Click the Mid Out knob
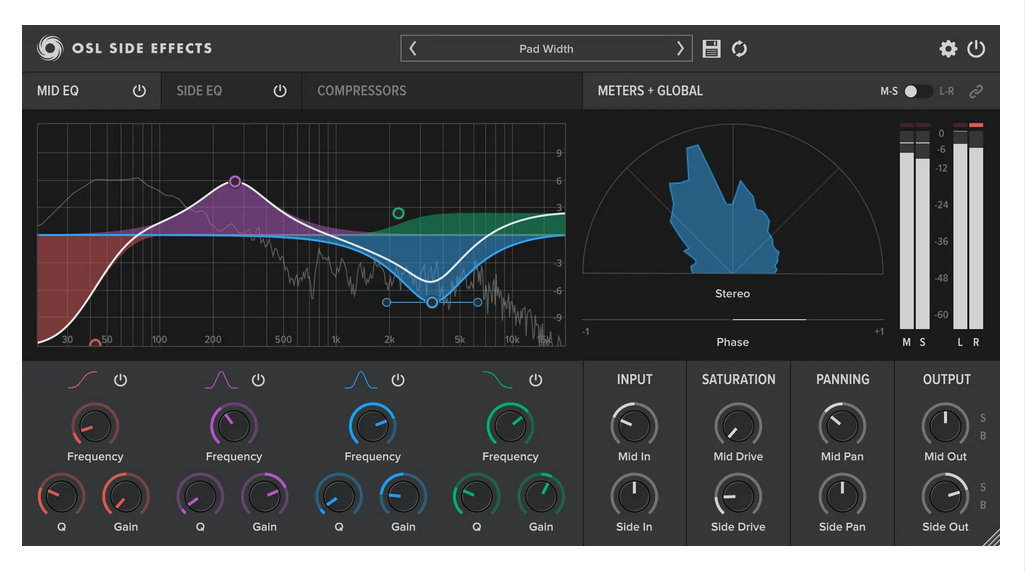 [945, 426]
